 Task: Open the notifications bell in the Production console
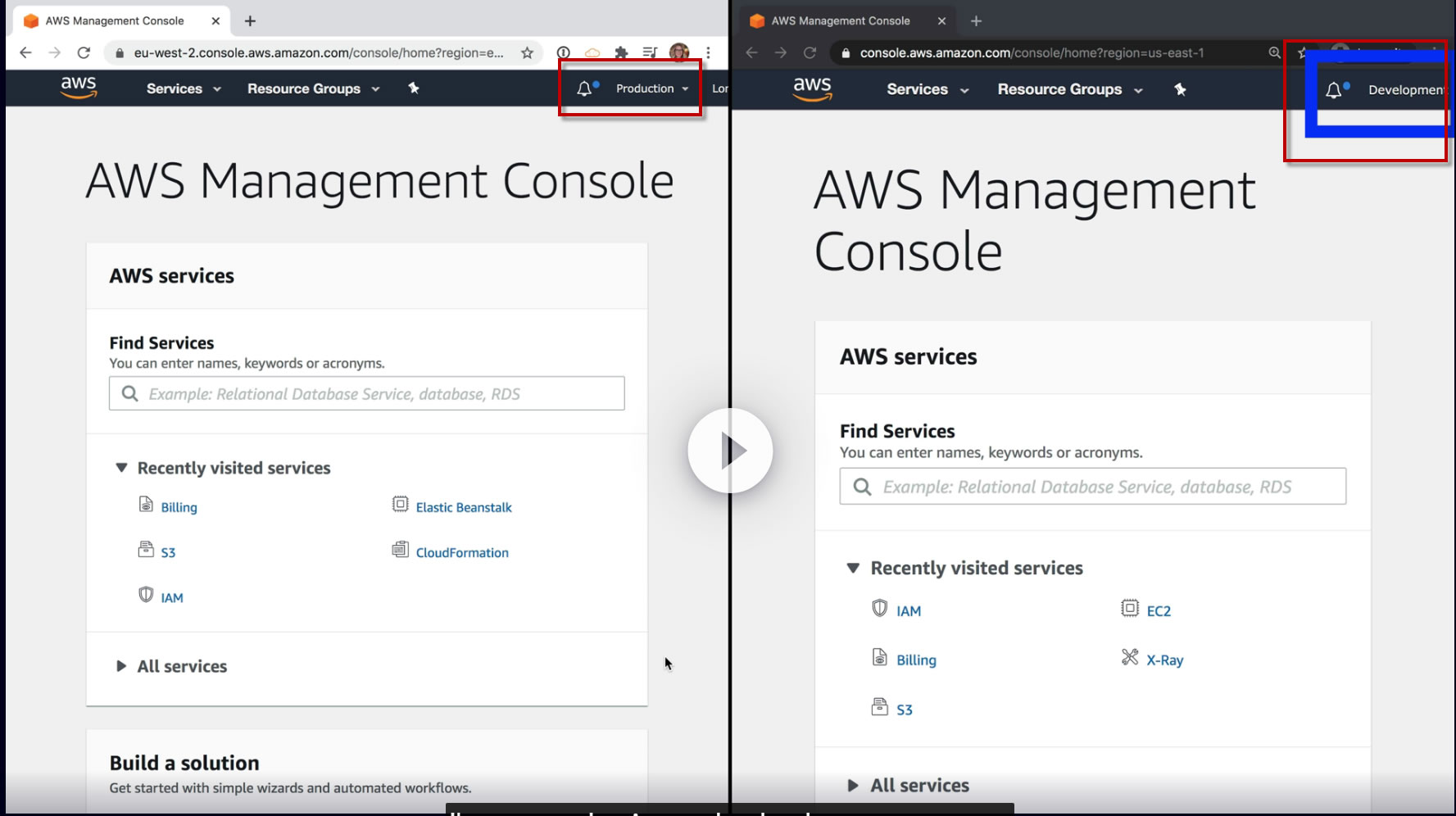[x=584, y=88]
